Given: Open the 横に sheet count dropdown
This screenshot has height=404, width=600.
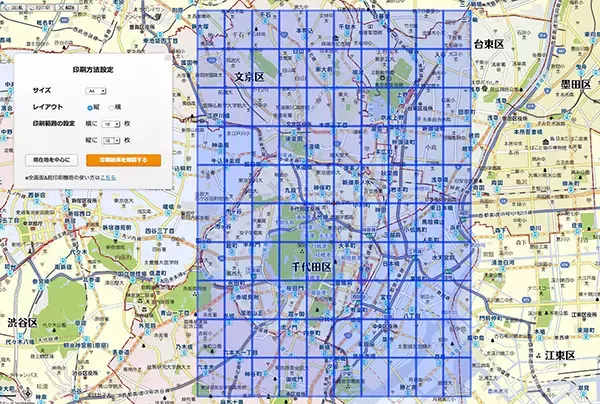Looking at the screenshot, I should click(x=111, y=124).
